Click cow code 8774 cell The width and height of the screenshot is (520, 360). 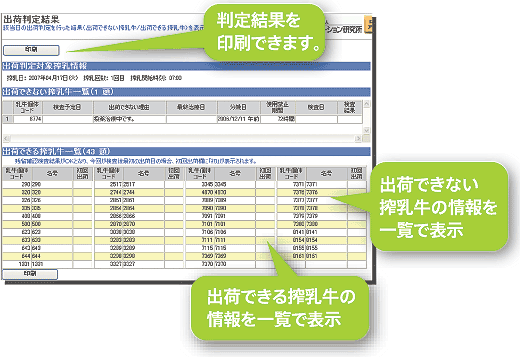click(x=28, y=119)
